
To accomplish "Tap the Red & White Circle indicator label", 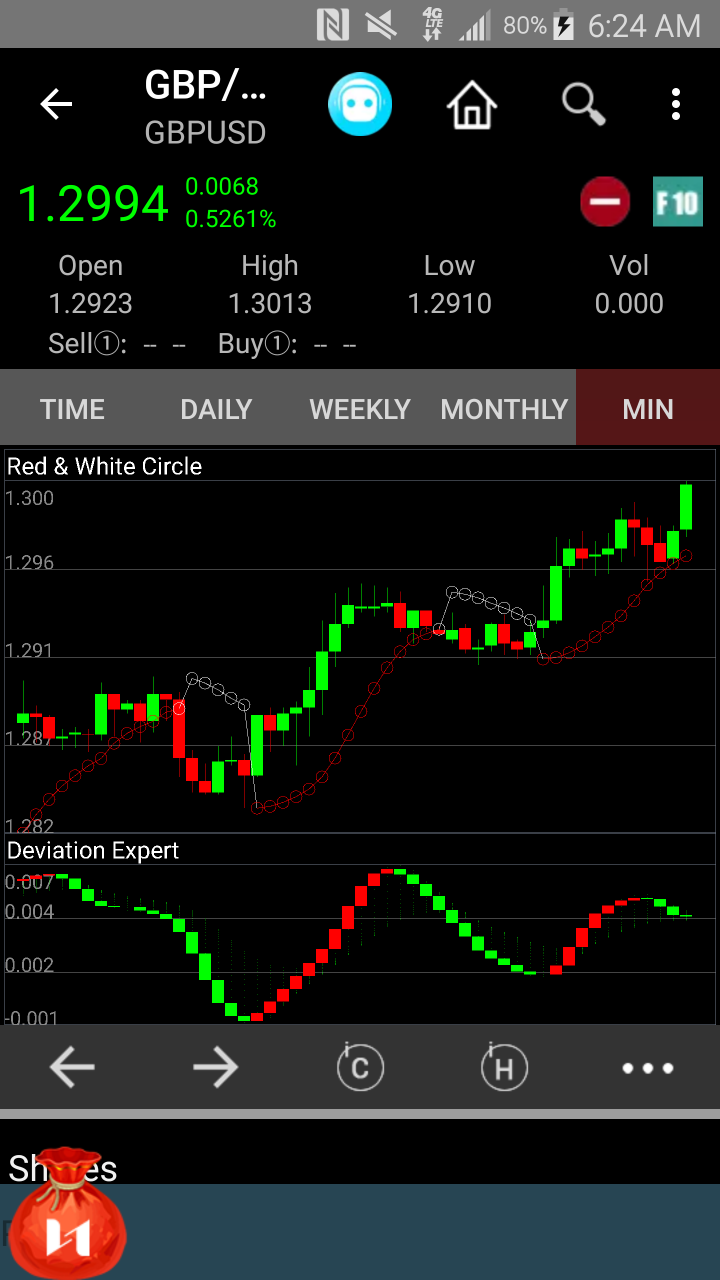I will click(105, 466).
